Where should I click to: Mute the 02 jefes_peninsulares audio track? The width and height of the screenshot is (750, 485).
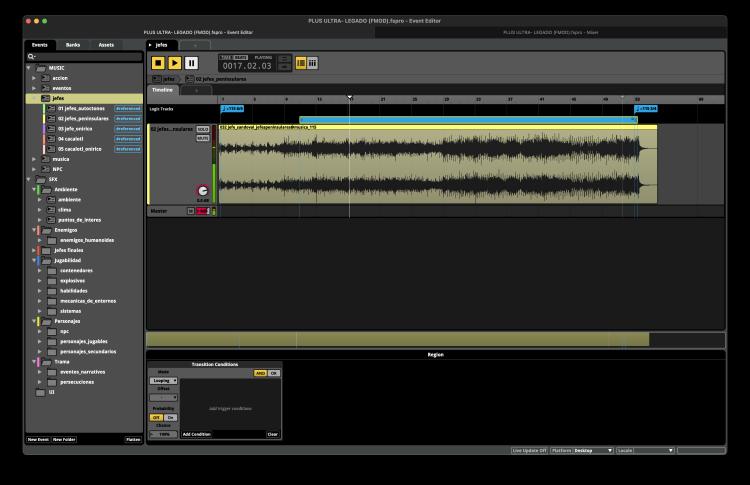pos(203,138)
